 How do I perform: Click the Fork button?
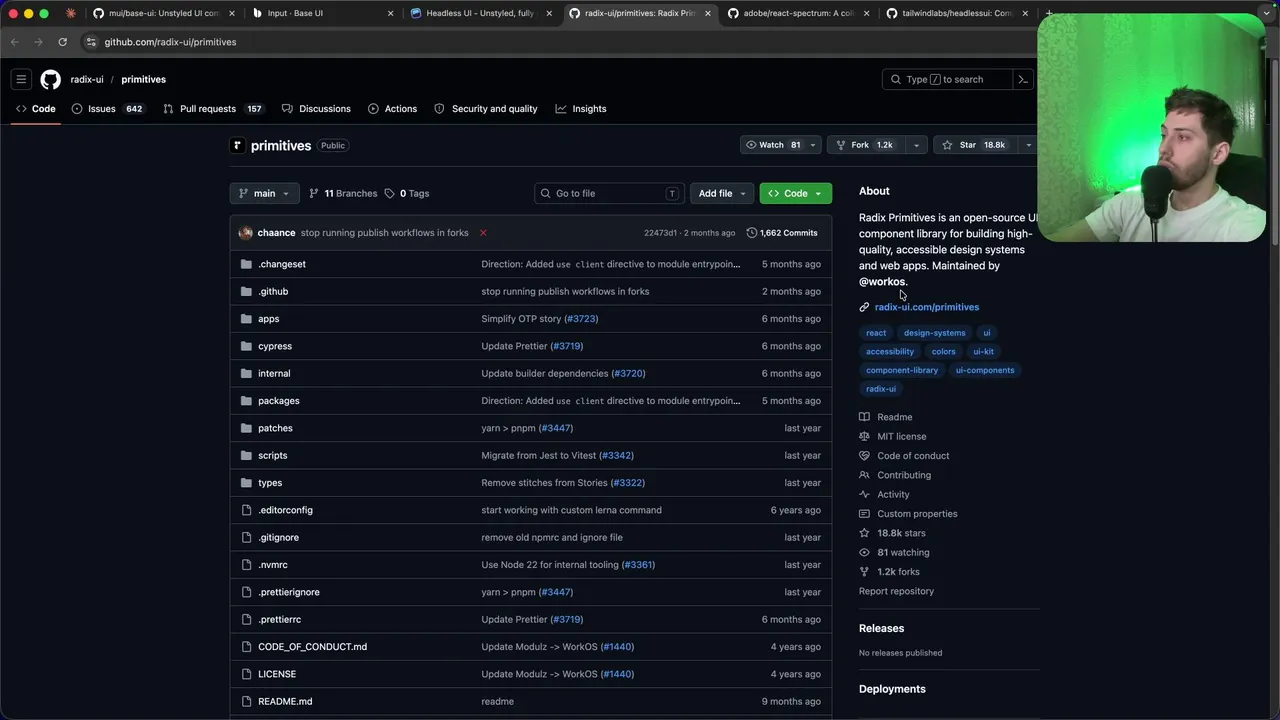point(866,145)
